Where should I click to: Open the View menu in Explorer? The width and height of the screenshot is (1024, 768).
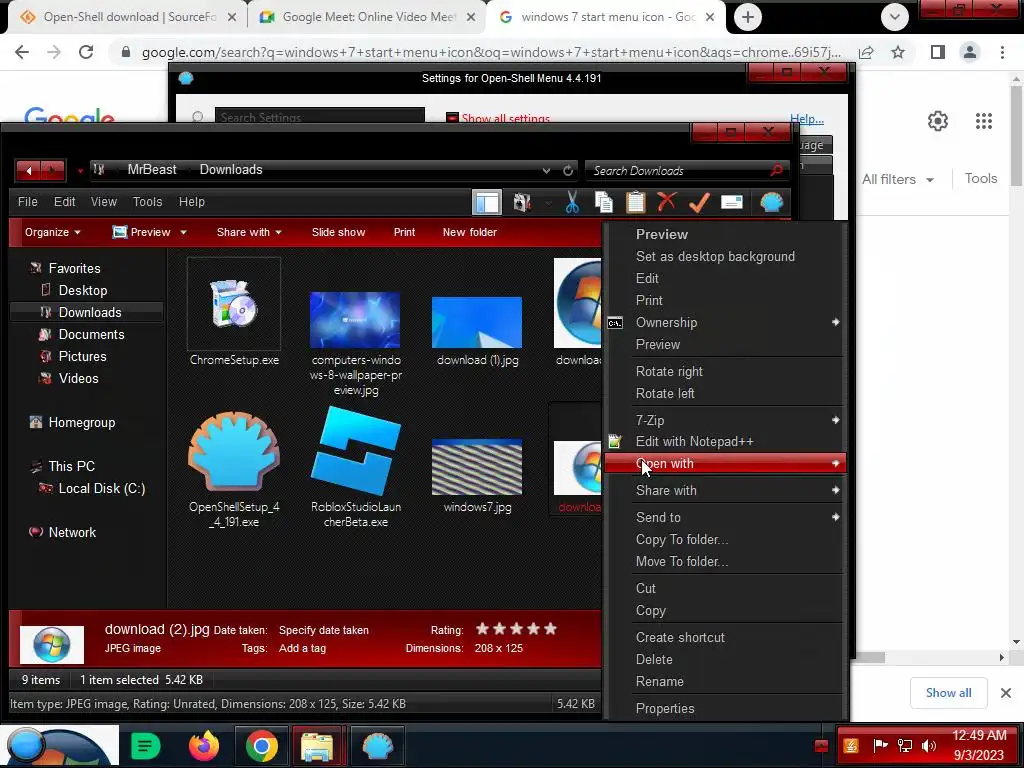pyautogui.click(x=104, y=202)
